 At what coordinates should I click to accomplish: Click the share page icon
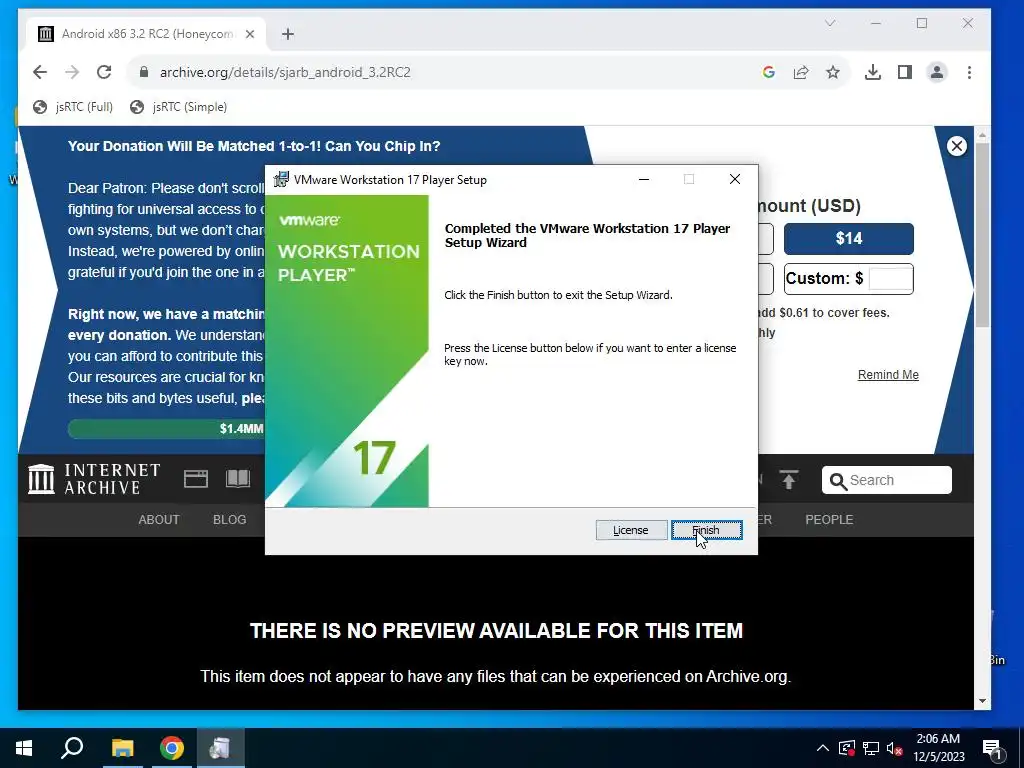point(801,72)
